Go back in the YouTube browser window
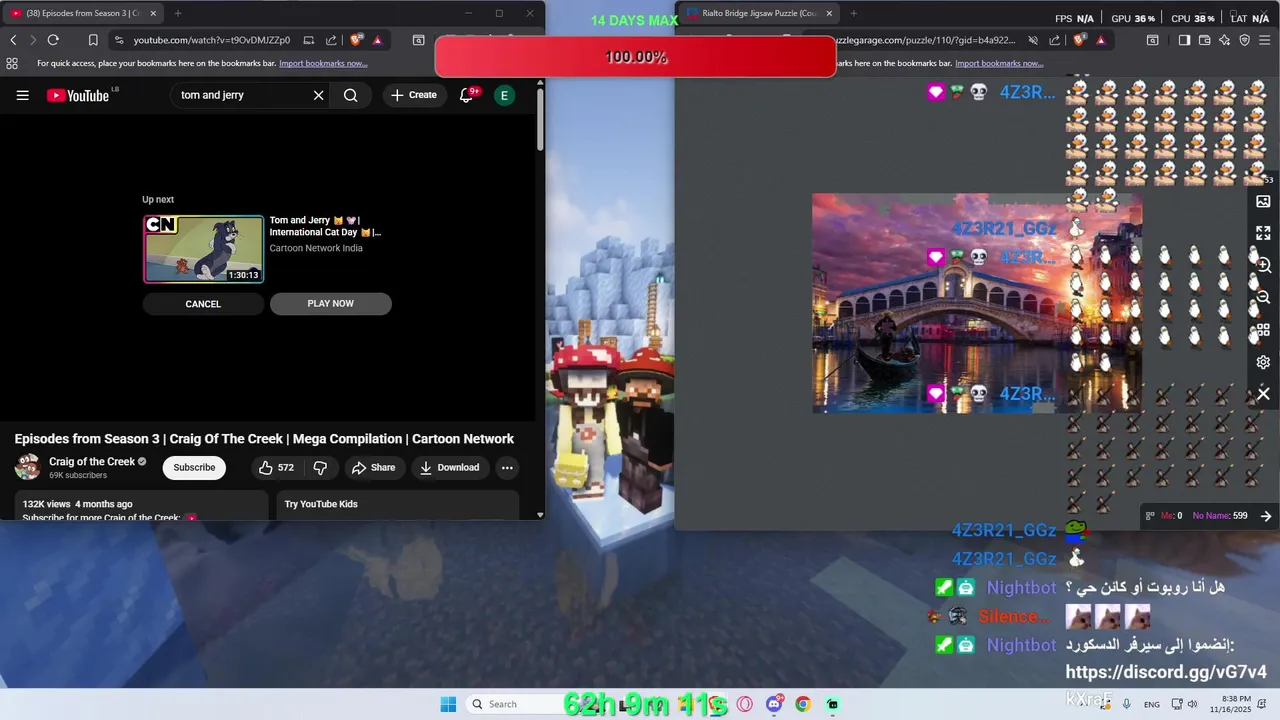 tap(13, 40)
